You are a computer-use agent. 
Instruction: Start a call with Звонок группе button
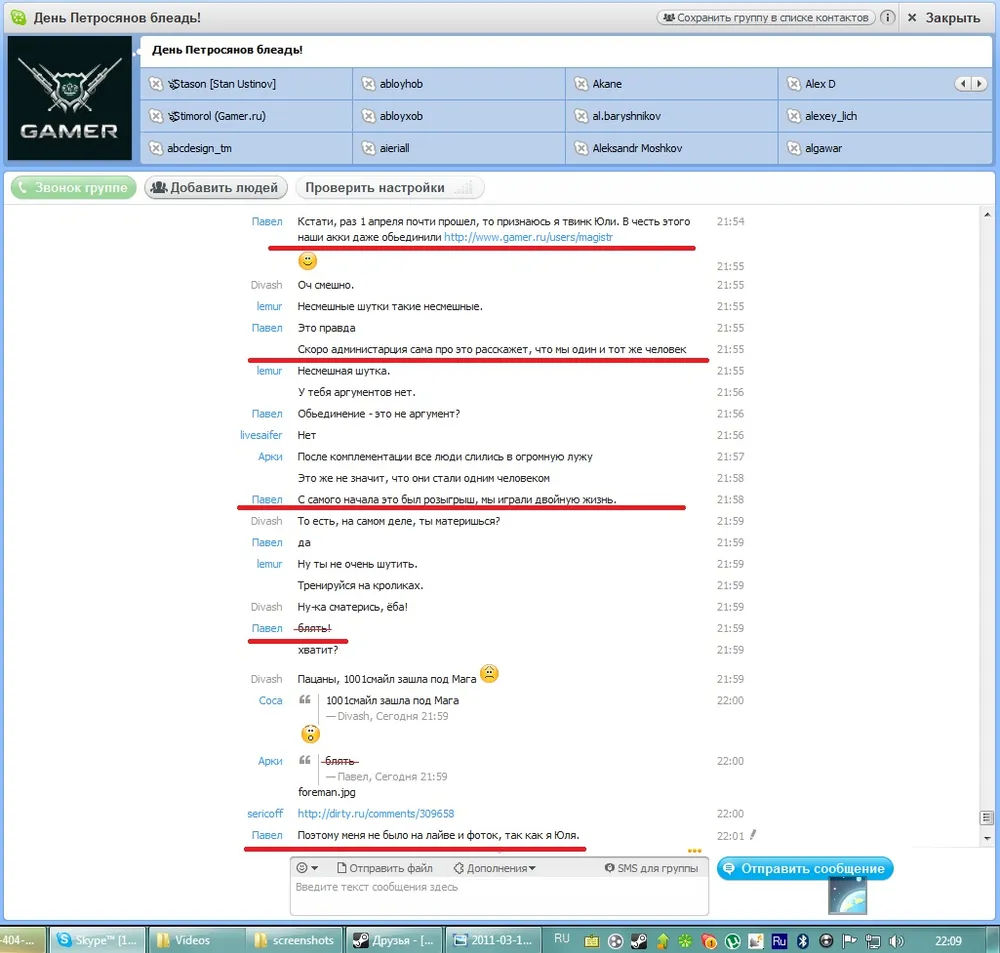point(73,188)
